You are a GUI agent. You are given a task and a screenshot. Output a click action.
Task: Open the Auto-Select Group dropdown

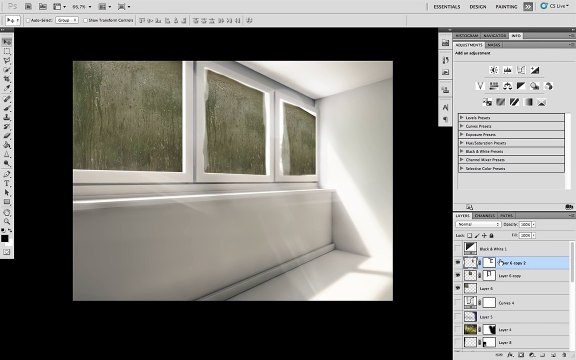click(67, 20)
